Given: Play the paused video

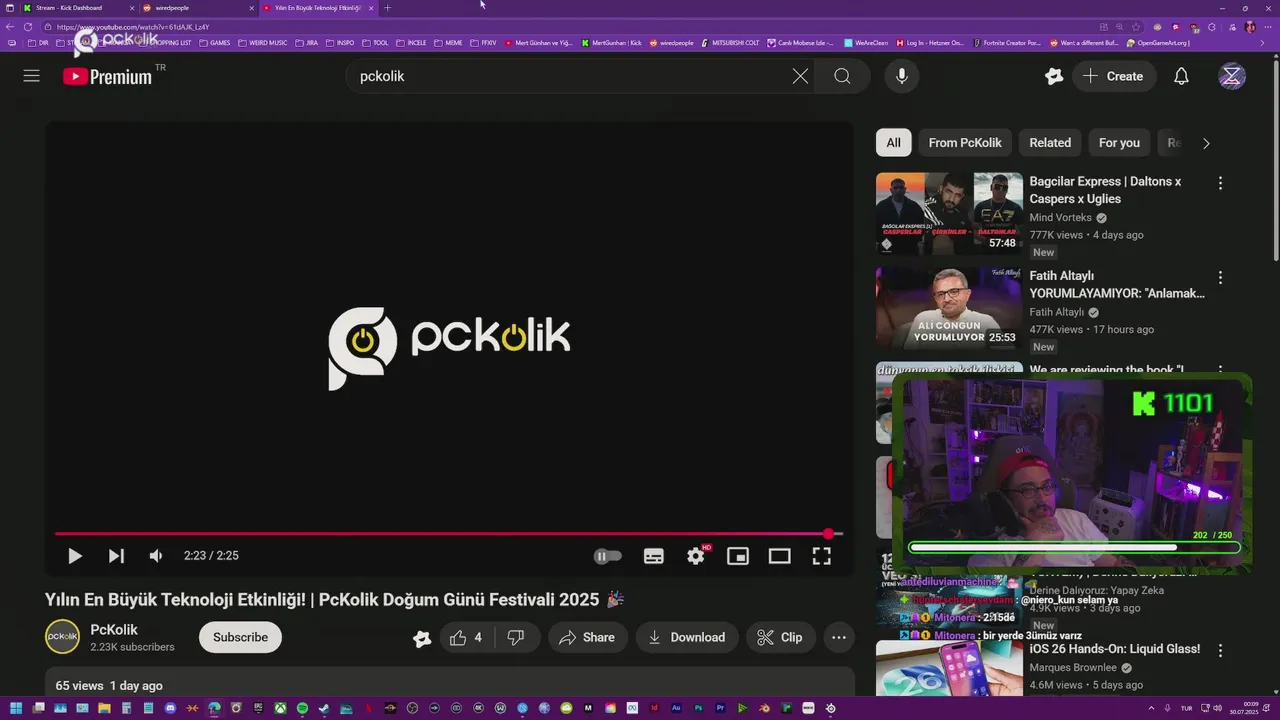Looking at the screenshot, I should point(74,556).
